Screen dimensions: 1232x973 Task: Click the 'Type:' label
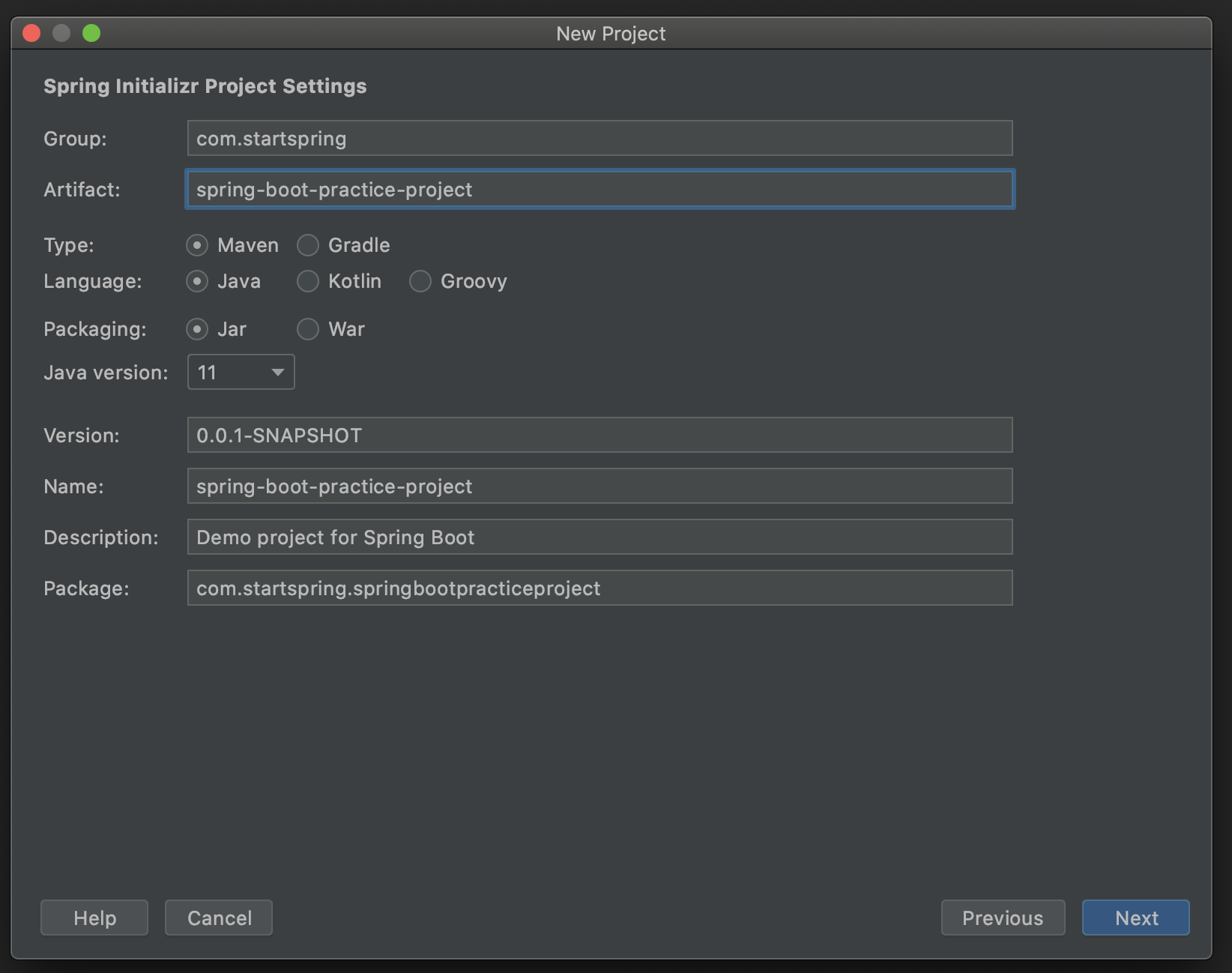coord(69,245)
